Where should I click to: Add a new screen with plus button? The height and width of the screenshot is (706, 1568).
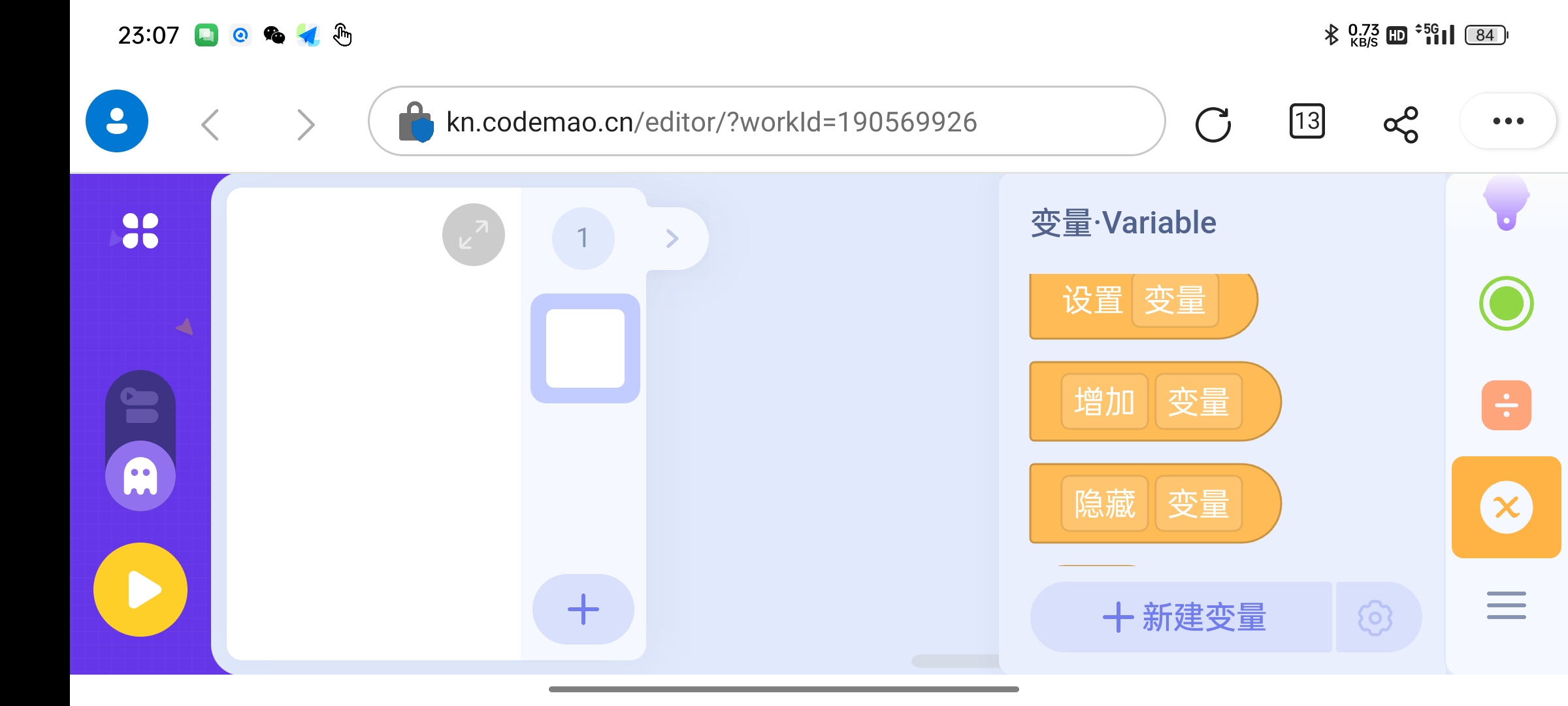click(x=583, y=609)
